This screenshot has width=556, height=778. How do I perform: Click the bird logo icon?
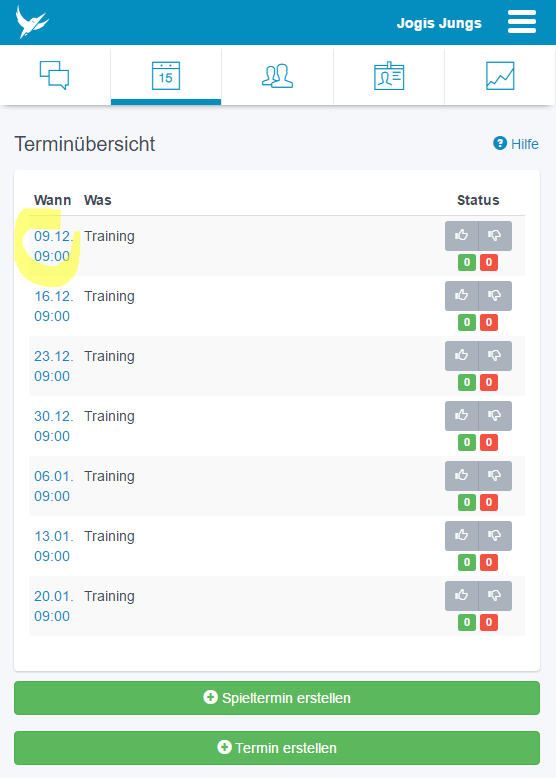pyautogui.click(x=32, y=22)
